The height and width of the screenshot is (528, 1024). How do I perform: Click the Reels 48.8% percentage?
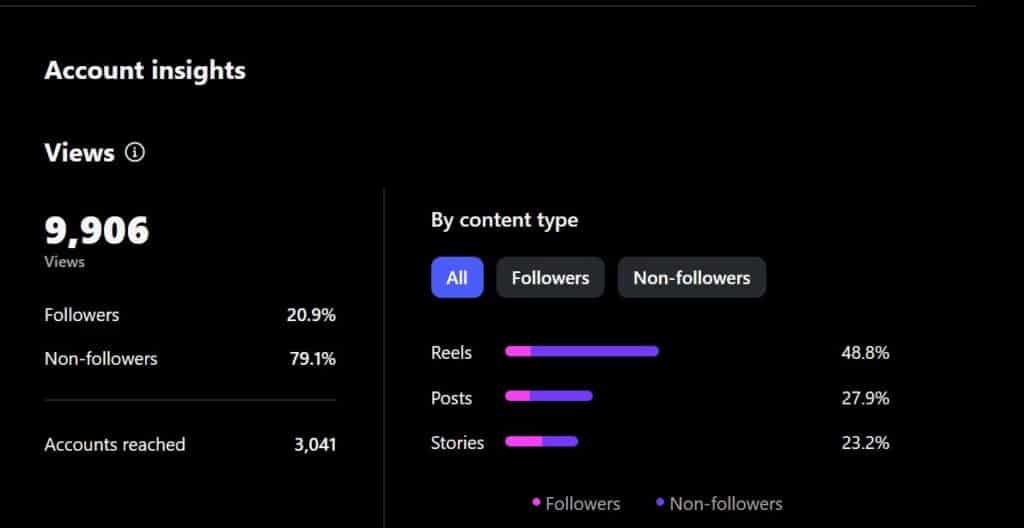(865, 353)
